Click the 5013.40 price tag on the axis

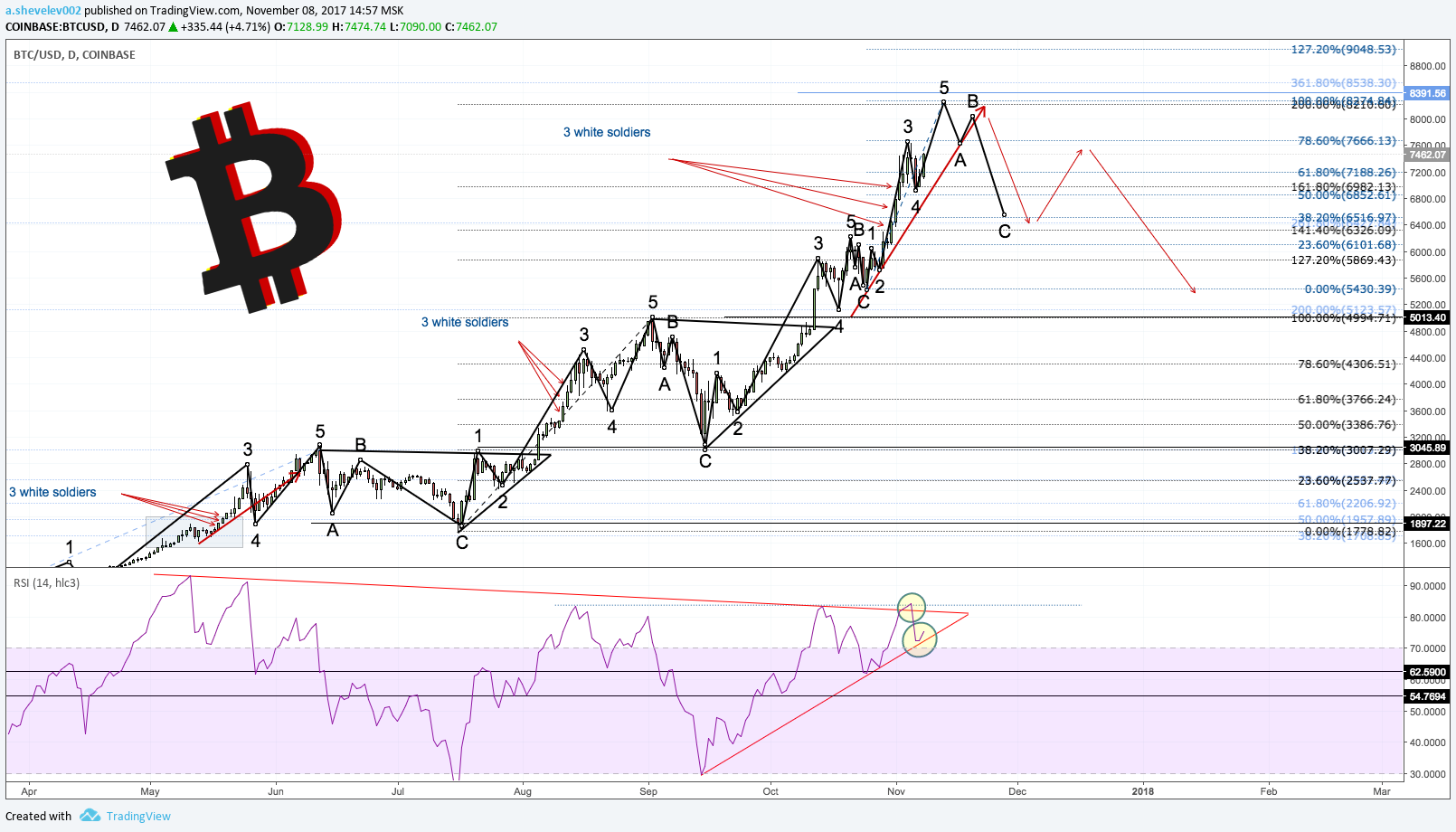coord(1427,317)
